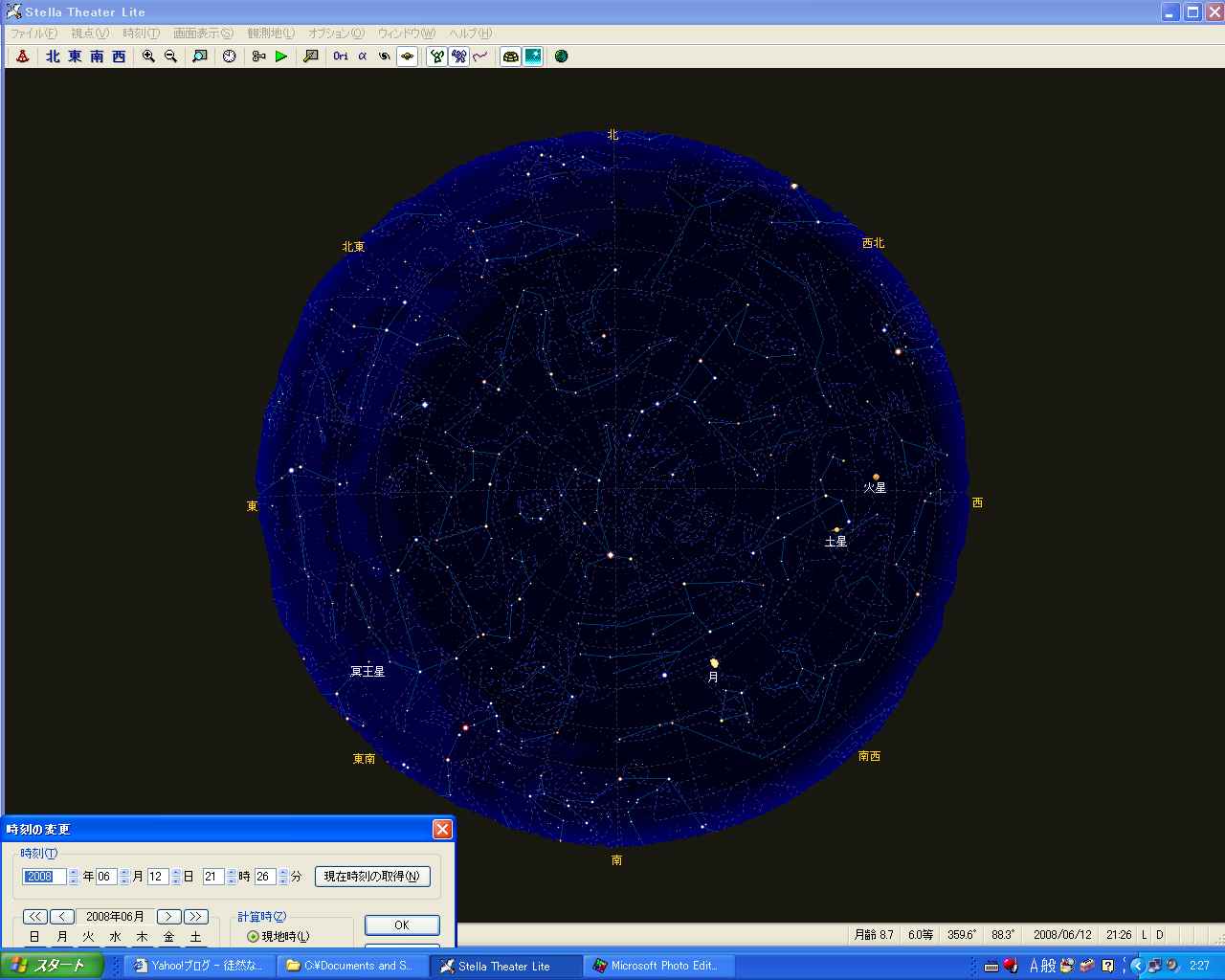Toggle star names with the alpha icon

click(x=363, y=56)
